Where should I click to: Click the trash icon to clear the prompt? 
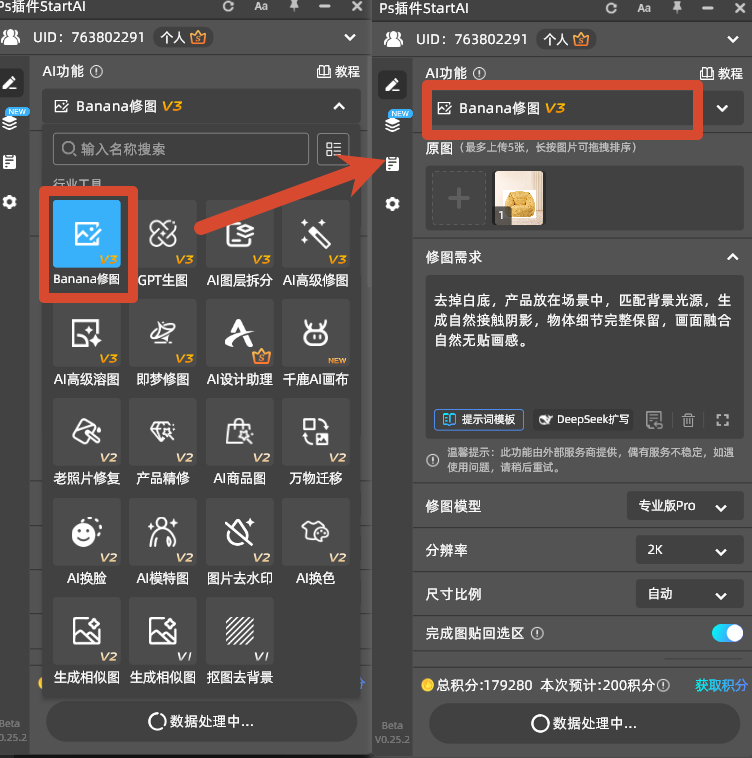pyautogui.click(x=688, y=420)
